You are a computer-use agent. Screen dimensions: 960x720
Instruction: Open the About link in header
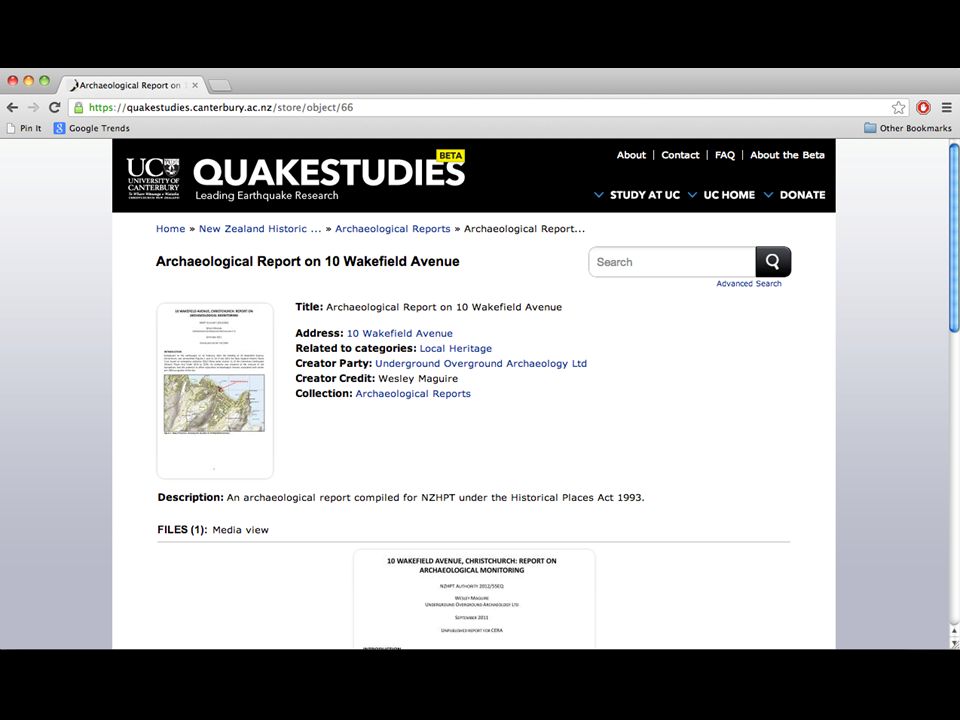(x=631, y=155)
